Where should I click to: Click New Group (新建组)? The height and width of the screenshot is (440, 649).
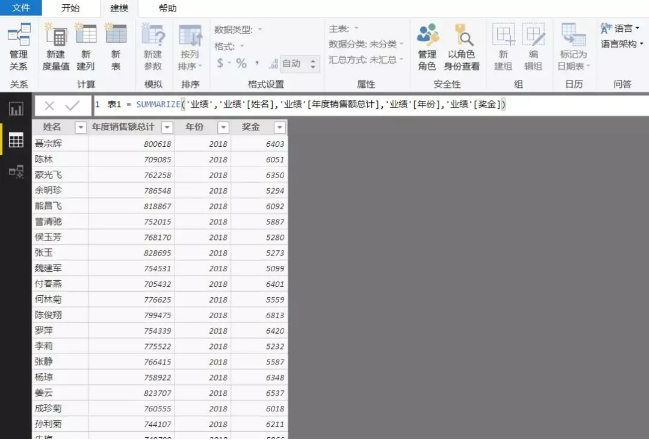tap(503, 47)
